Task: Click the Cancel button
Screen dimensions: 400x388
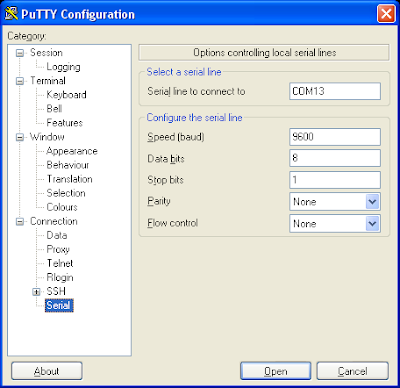Action: (353, 371)
